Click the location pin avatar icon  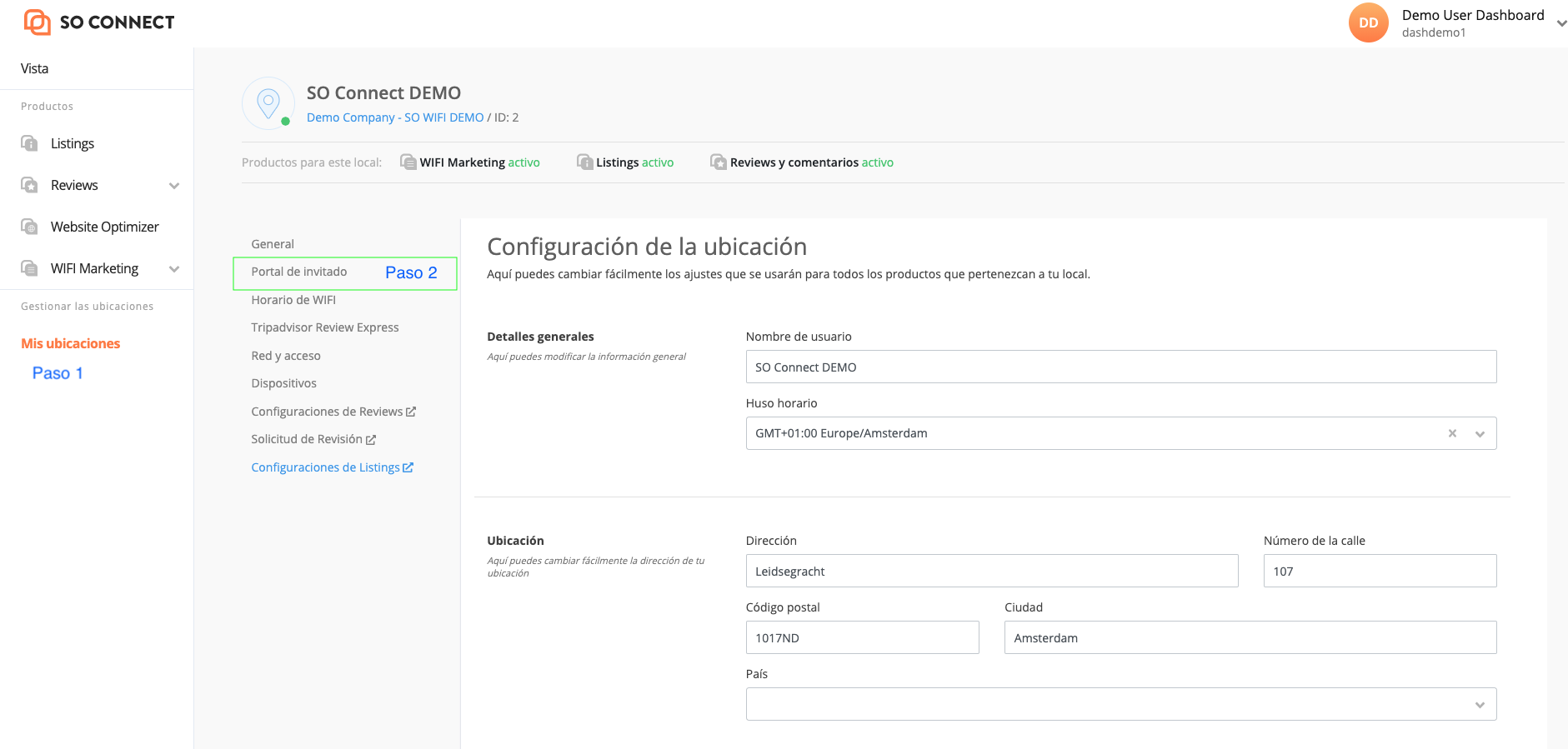coord(268,104)
